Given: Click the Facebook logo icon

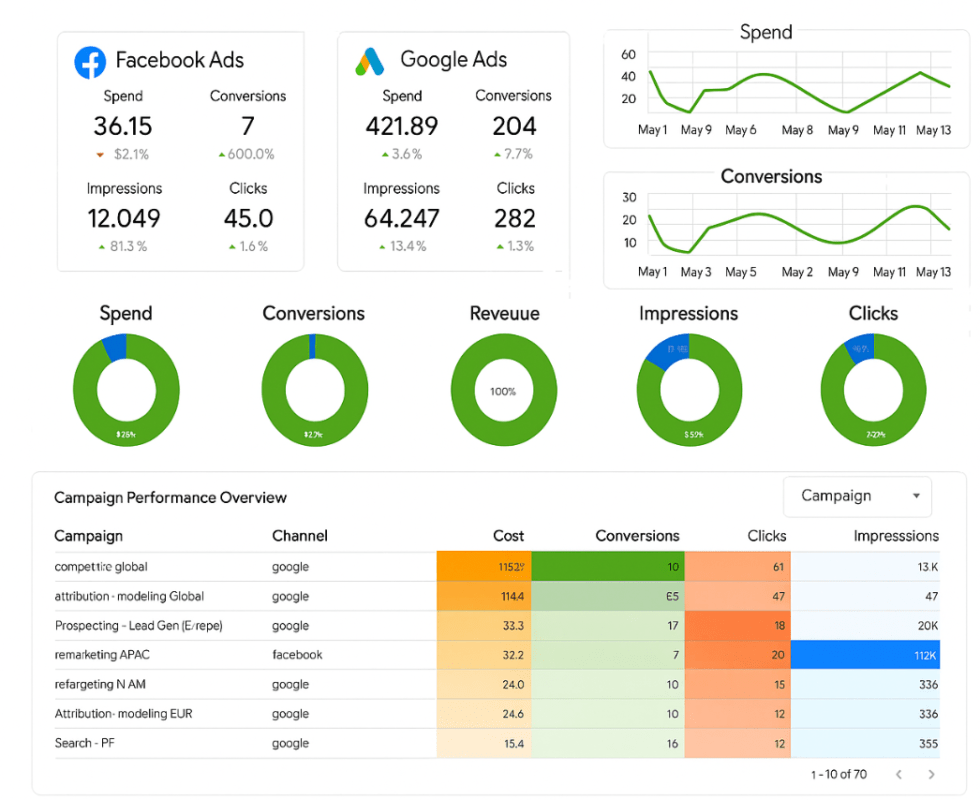Looking at the screenshot, I should pyautogui.click(x=90, y=62).
